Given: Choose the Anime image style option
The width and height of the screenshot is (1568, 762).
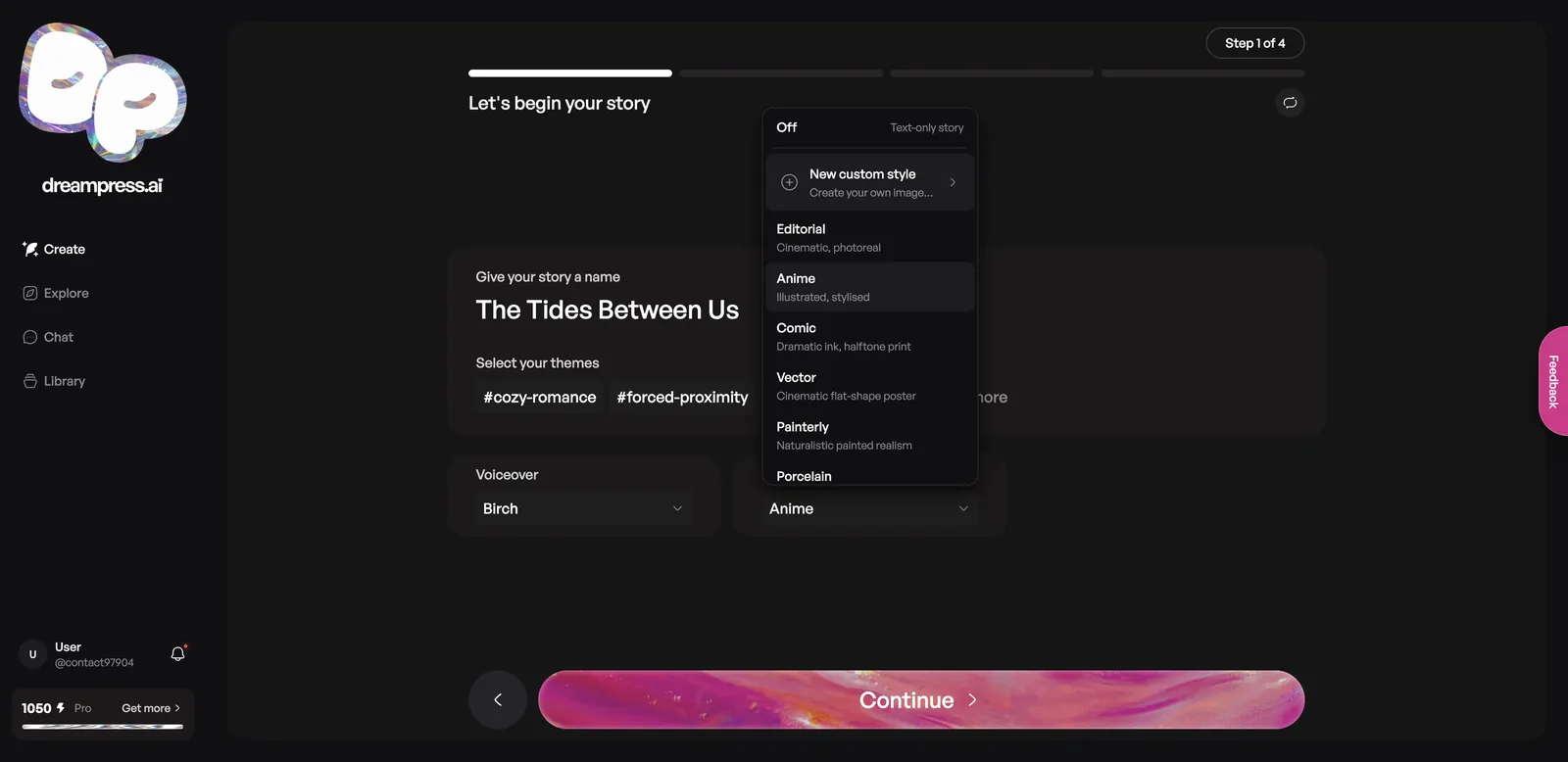Looking at the screenshot, I should click(x=870, y=287).
